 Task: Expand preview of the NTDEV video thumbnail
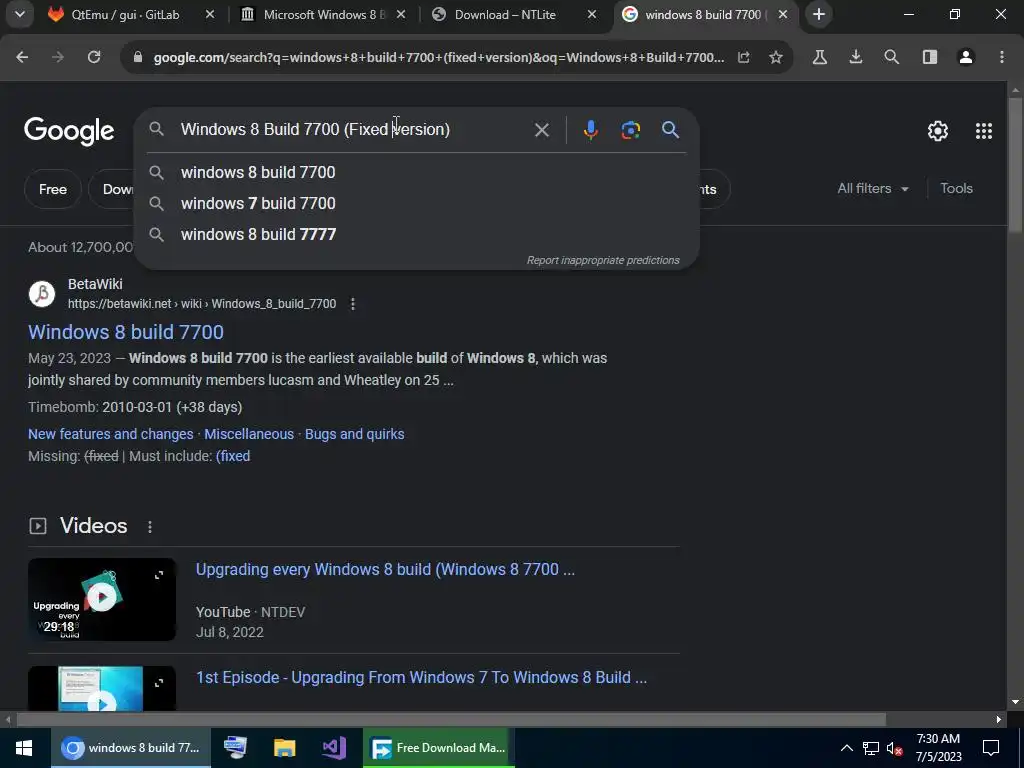[159, 575]
